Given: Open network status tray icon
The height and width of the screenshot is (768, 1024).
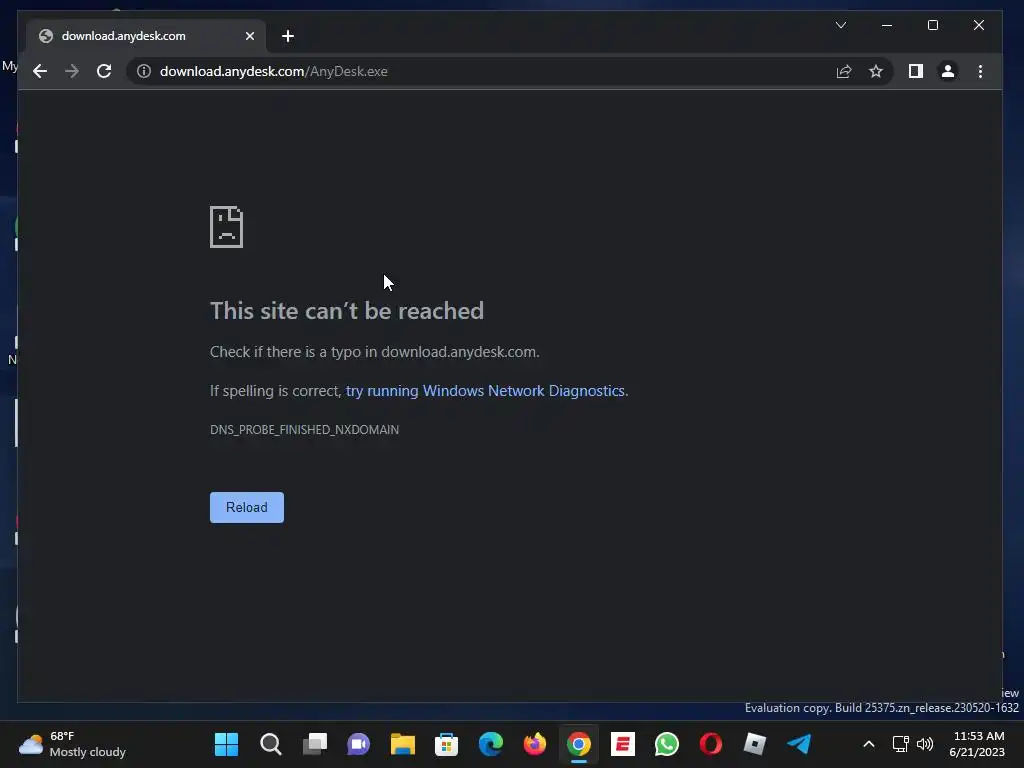Looking at the screenshot, I should (901, 744).
